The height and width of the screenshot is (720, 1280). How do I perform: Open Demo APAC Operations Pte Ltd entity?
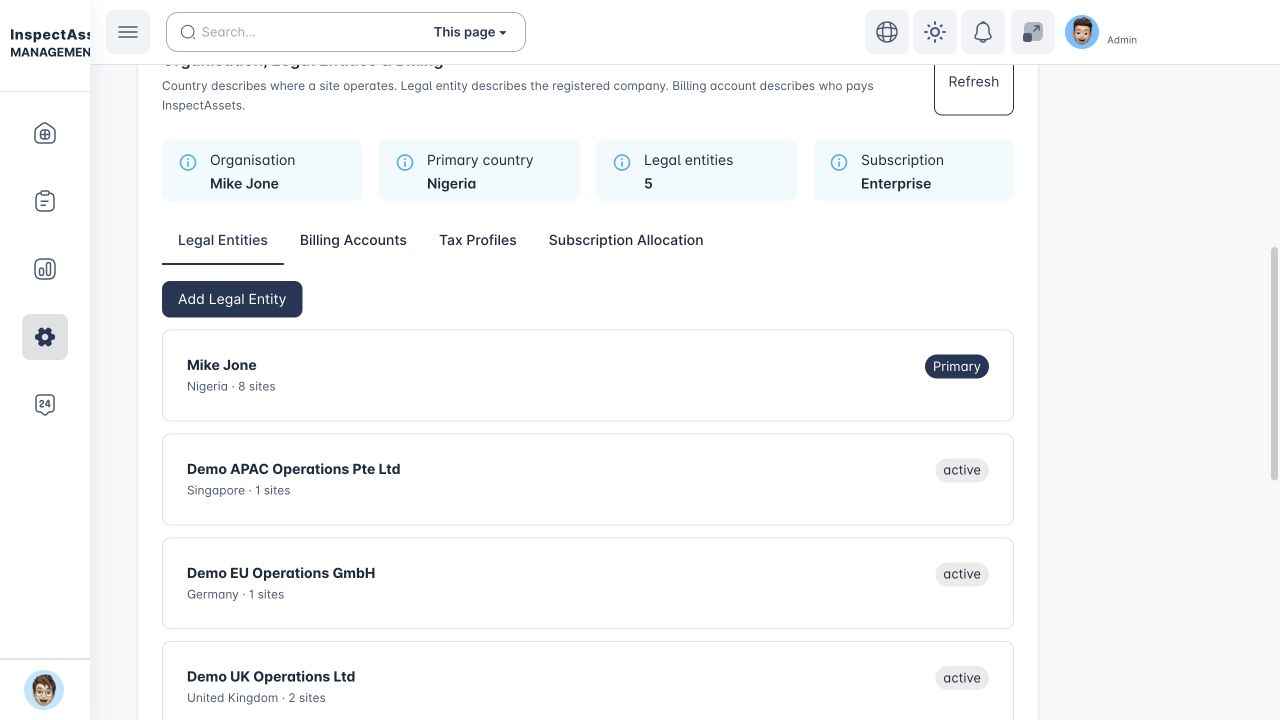[x=588, y=479]
